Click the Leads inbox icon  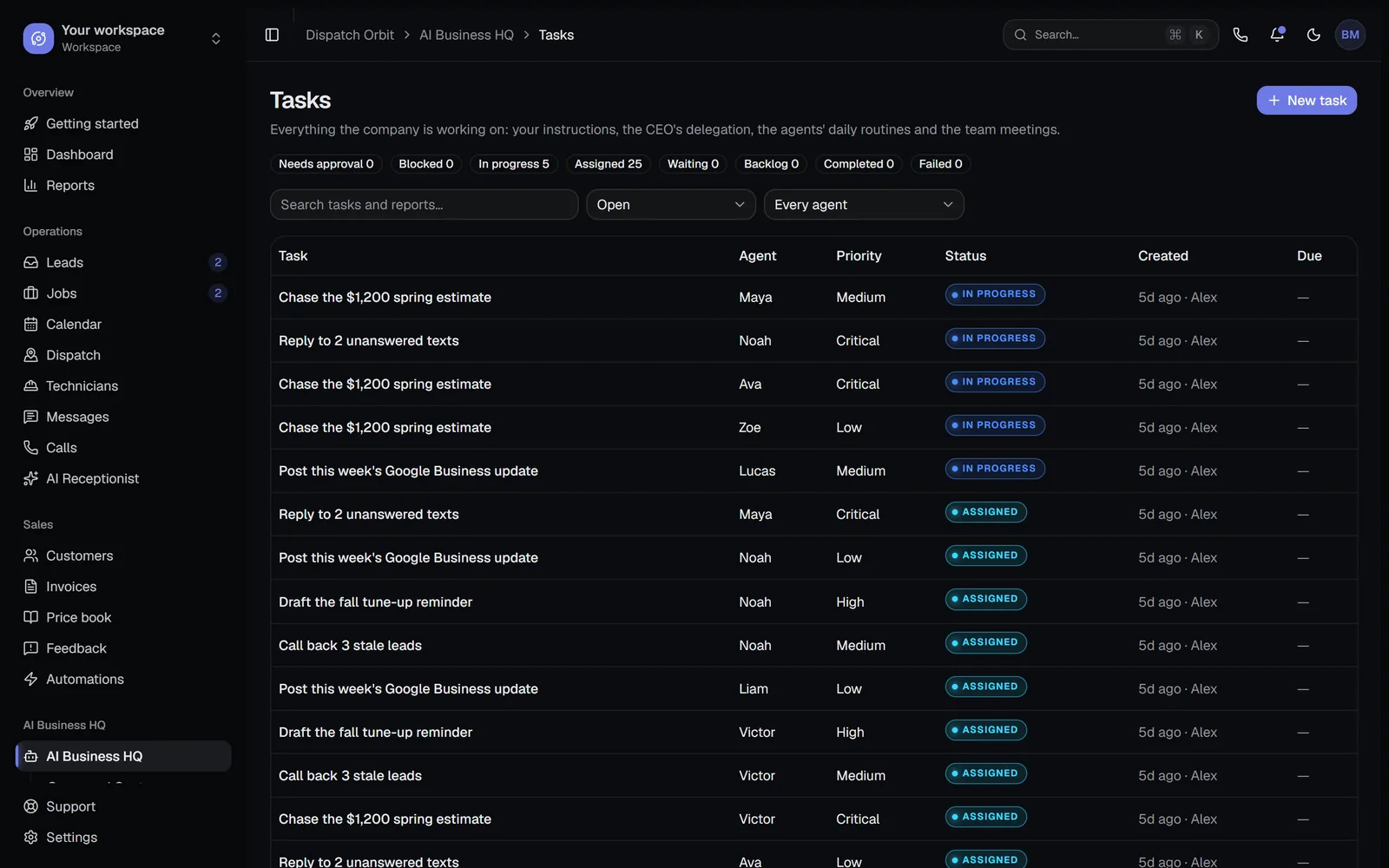[31, 262]
